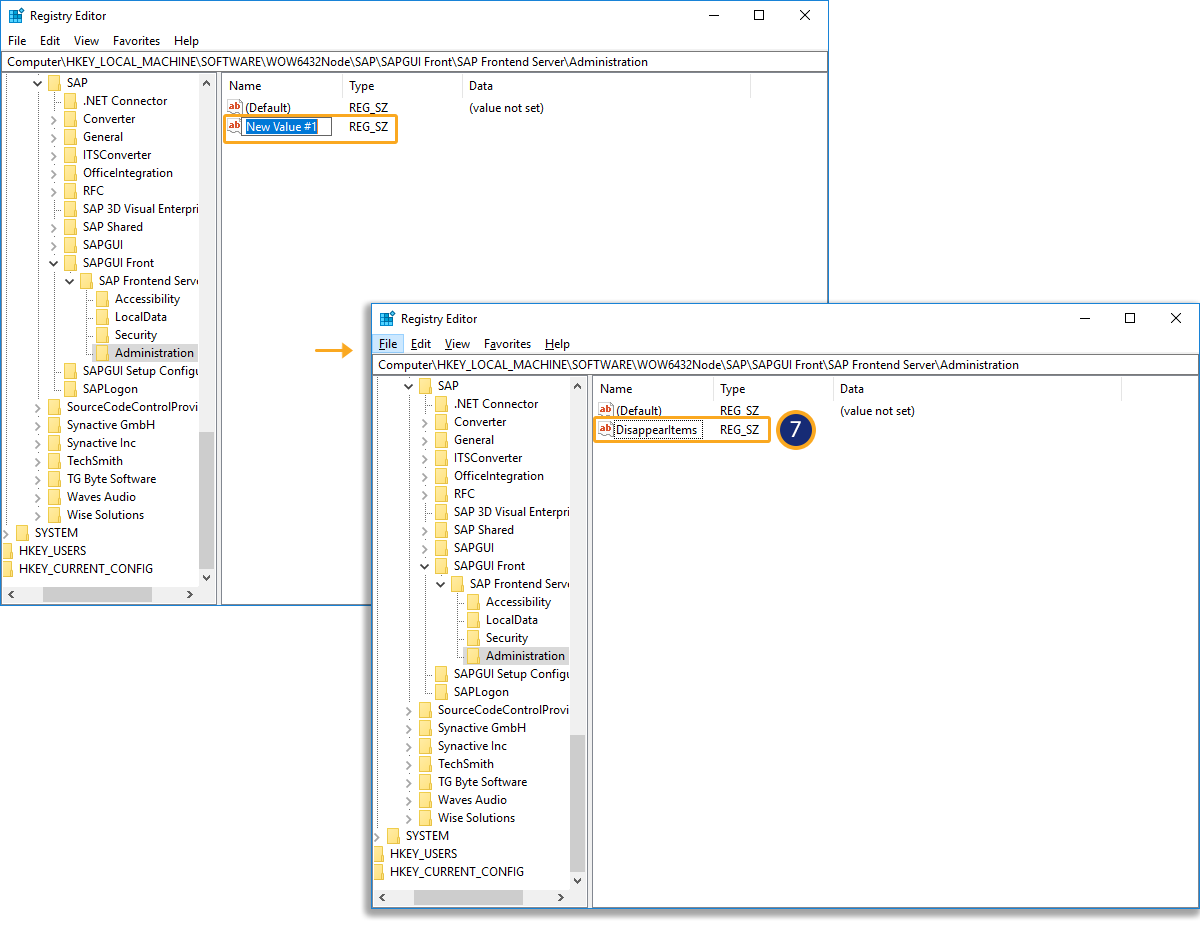Click the Administration folder icon in front window
This screenshot has height=930, width=1200.
tap(473, 656)
